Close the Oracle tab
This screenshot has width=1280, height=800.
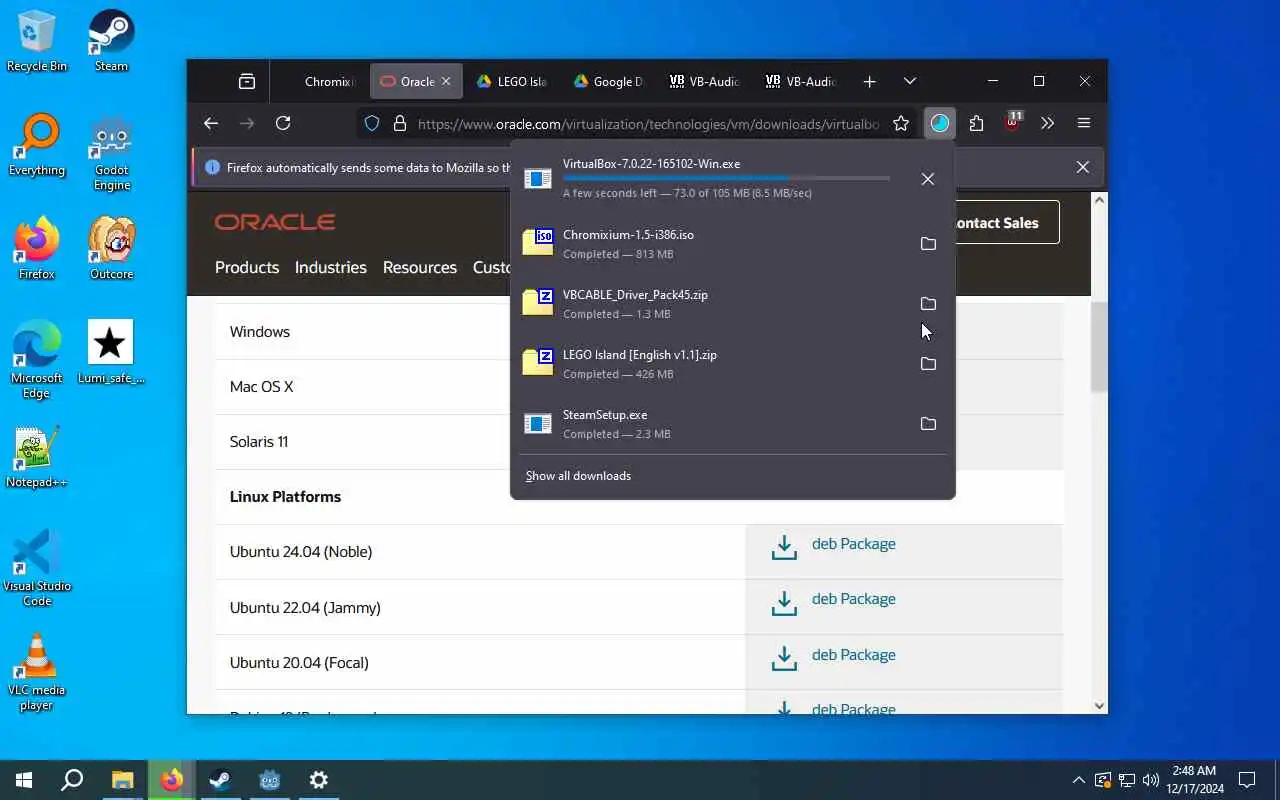[x=446, y=82]
